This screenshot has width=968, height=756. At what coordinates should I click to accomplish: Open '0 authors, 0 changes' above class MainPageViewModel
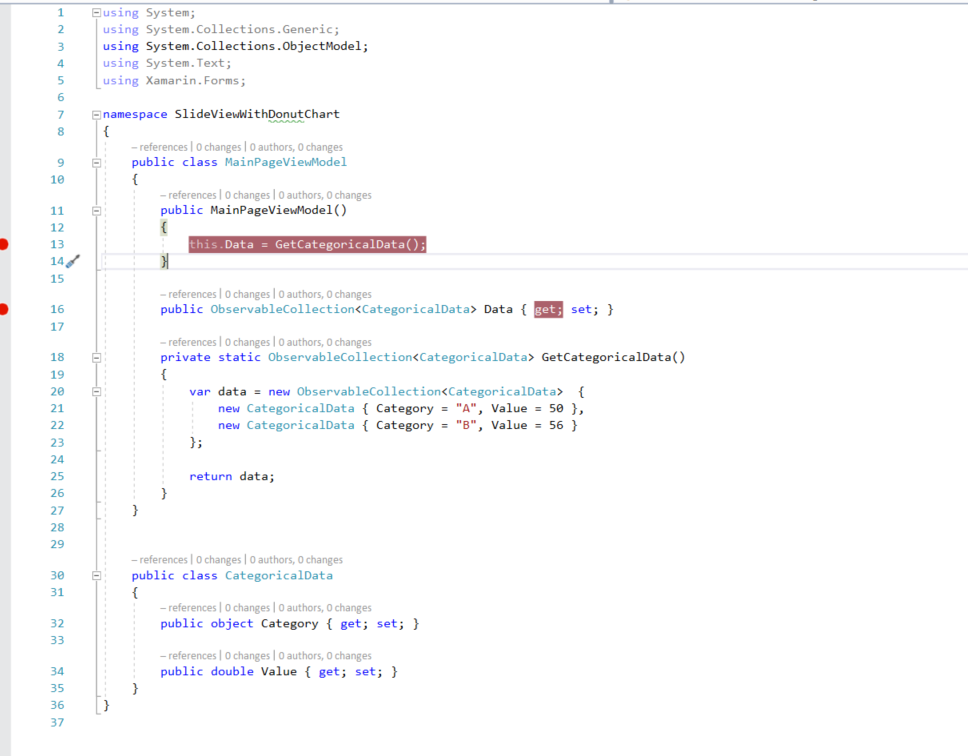tap(296, 147)
